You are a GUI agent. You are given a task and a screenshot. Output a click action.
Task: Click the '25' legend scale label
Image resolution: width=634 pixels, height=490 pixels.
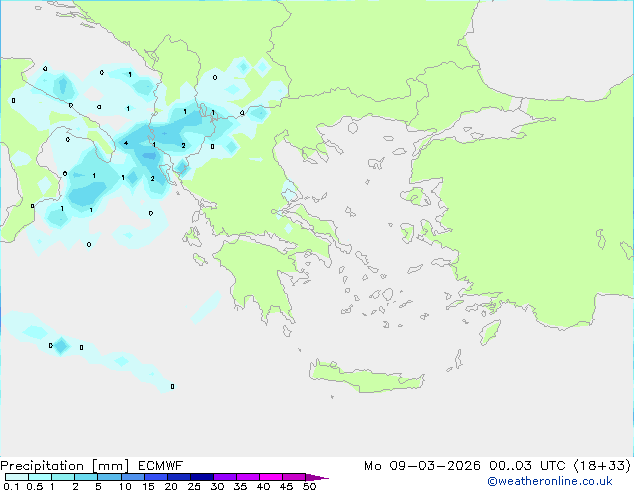pos(194,486)
